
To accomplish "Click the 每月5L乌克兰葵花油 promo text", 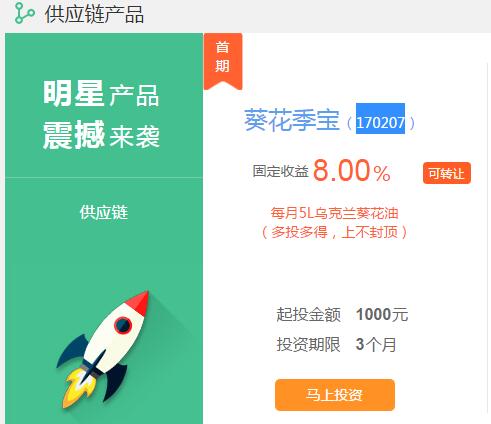I will (x=334, y=213).
